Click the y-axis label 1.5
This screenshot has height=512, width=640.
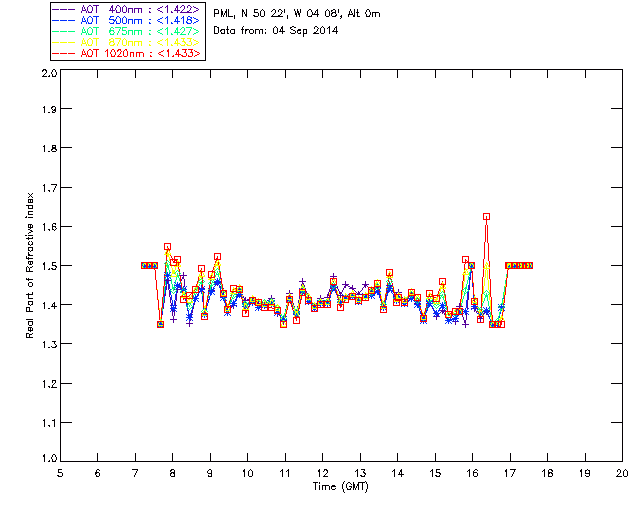point(49,265)
